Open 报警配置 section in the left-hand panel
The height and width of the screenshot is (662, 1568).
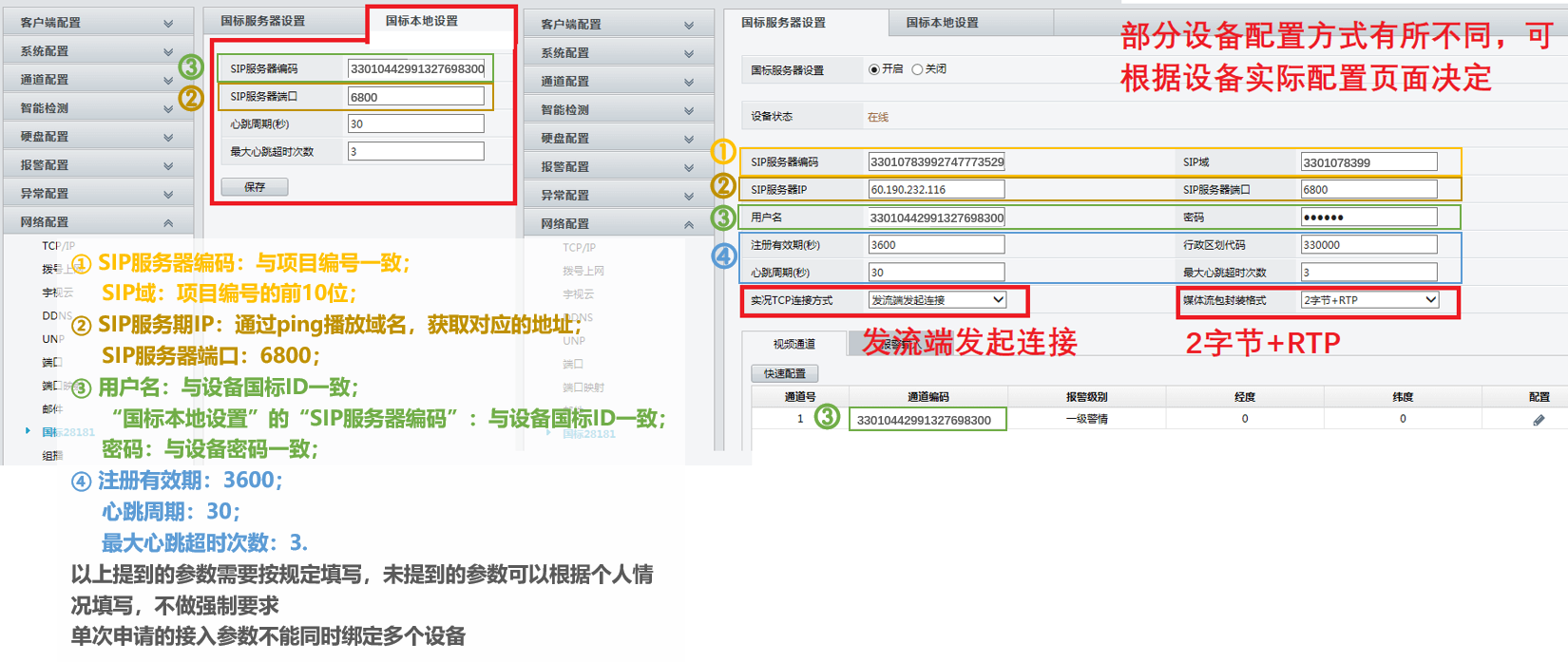point(98,165)
